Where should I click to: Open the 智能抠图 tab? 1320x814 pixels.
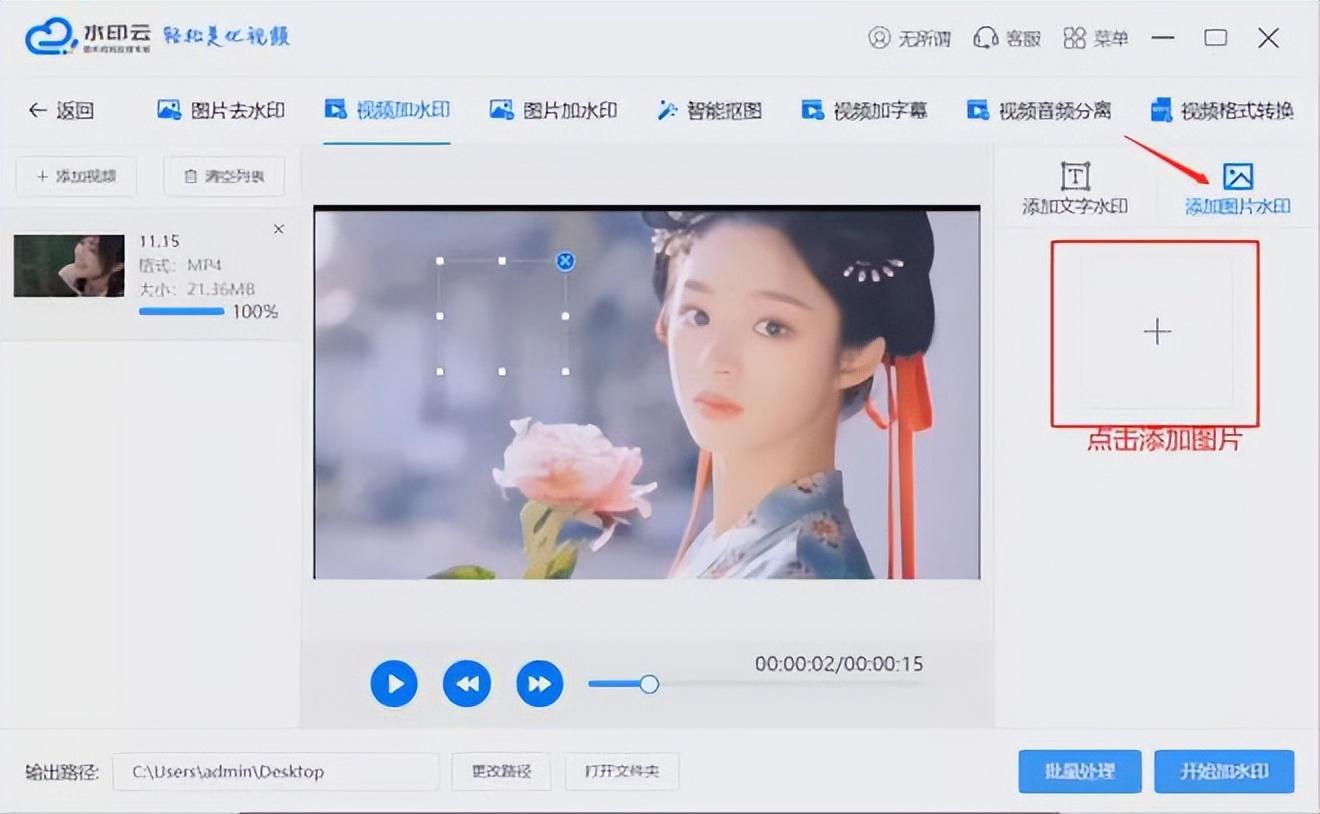click(x=710, y=110)
